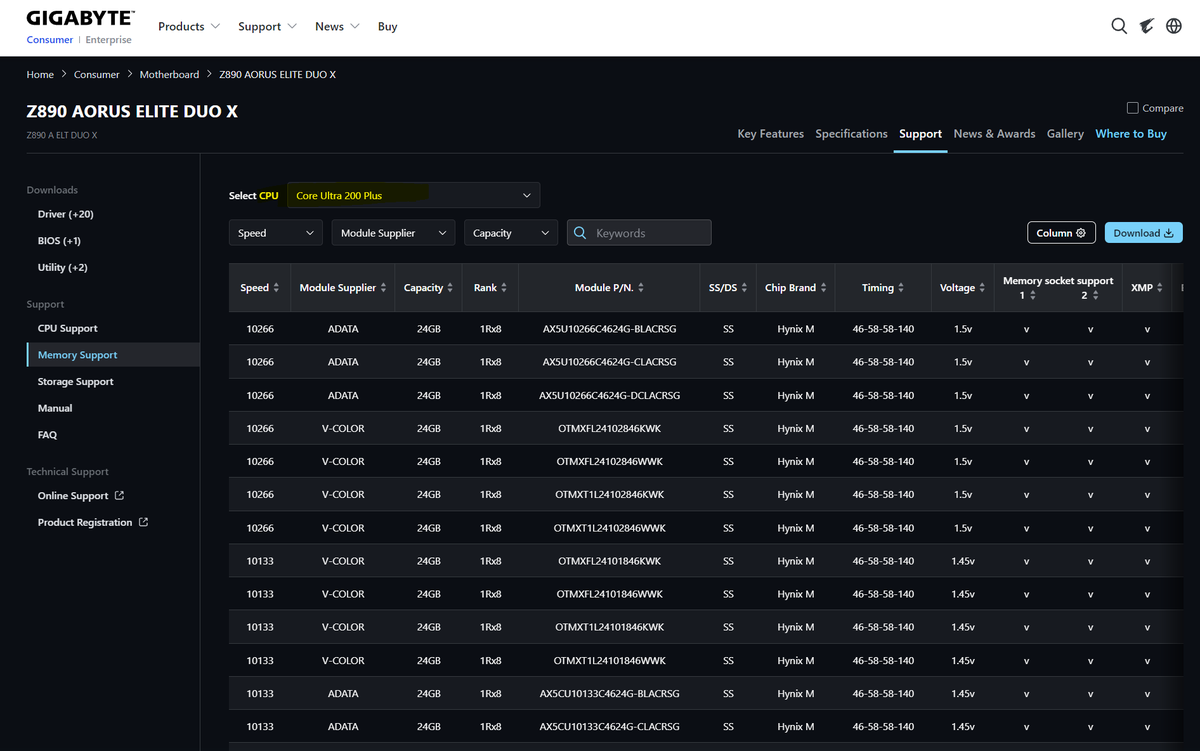Click the Column gear settings button
The height and width of the screenshot is (751, 1200).
1061,233
